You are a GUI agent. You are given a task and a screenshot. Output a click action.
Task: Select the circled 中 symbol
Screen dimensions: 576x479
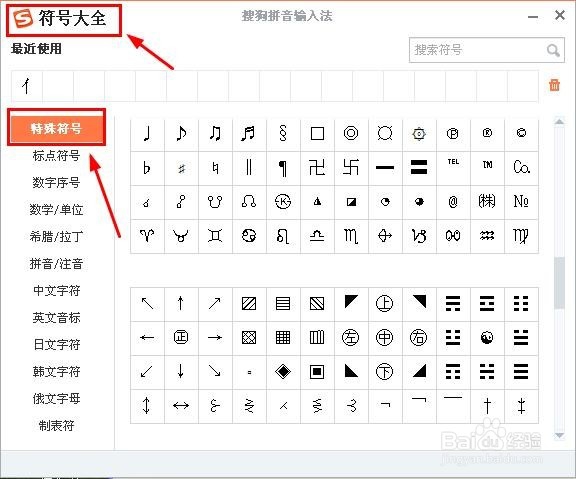pos(385,338)
